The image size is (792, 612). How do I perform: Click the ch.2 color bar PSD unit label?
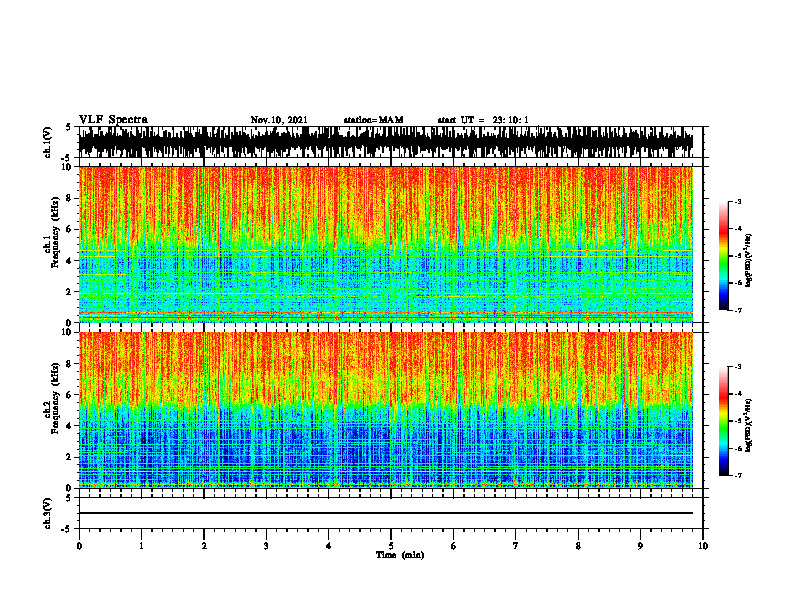[749, 425]
